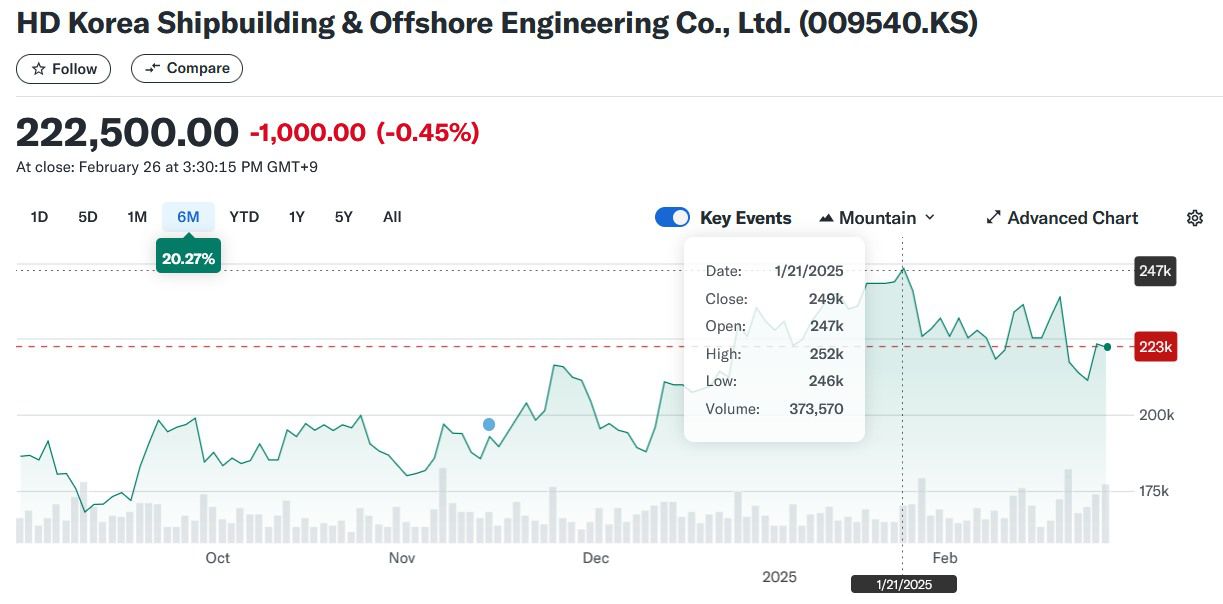
Task: Select the 1Y time range
Action: pos(296,217)
